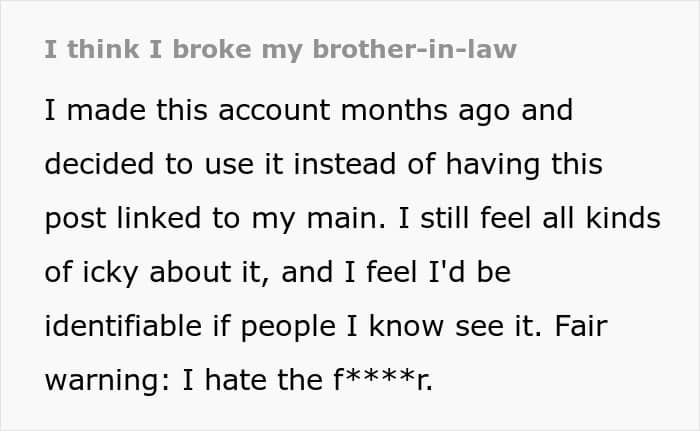This screenshot has height=431, width=700.
Task: Click the word "hate" in the last line
Action: tap(236, 380)
